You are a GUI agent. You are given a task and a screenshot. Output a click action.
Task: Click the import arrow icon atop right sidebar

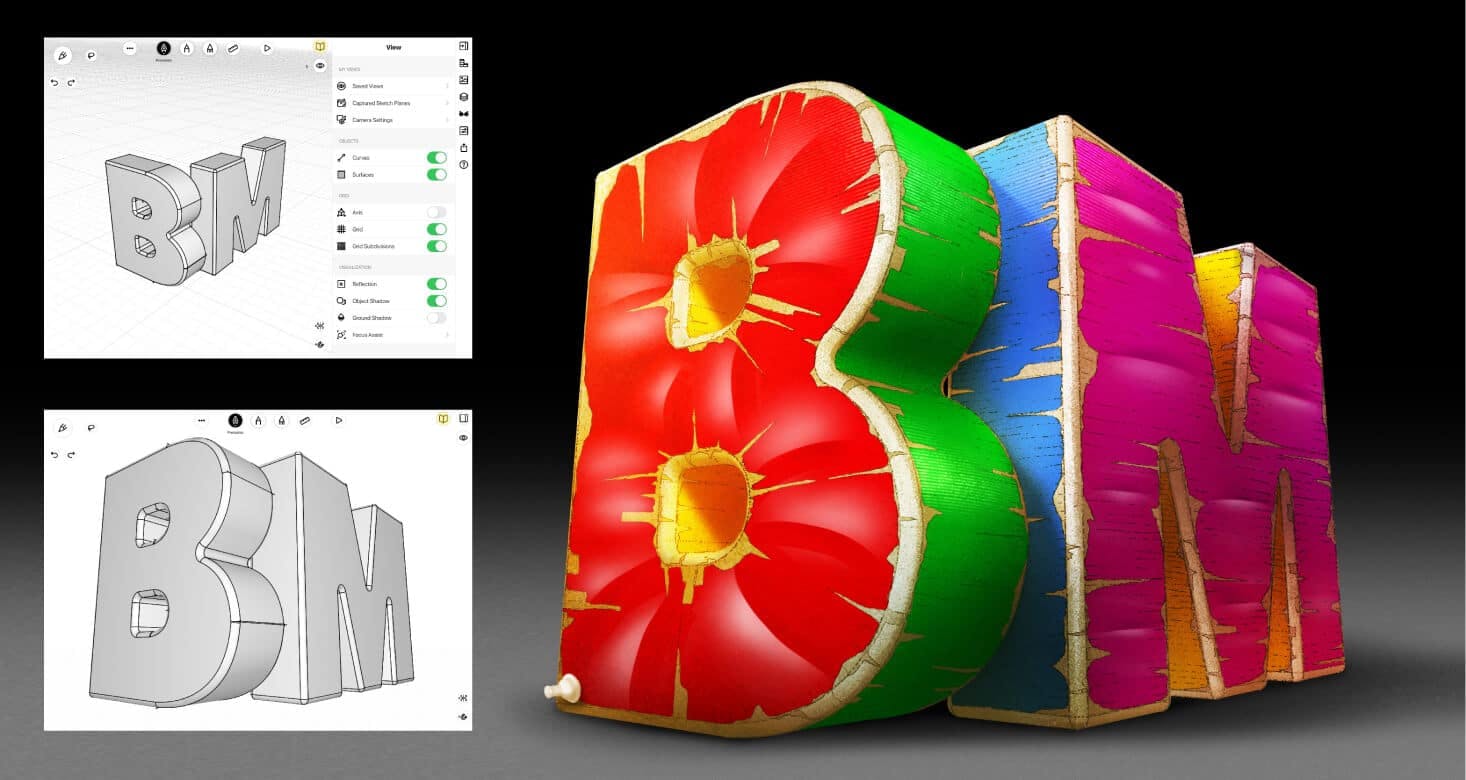[x=464, y=46]
